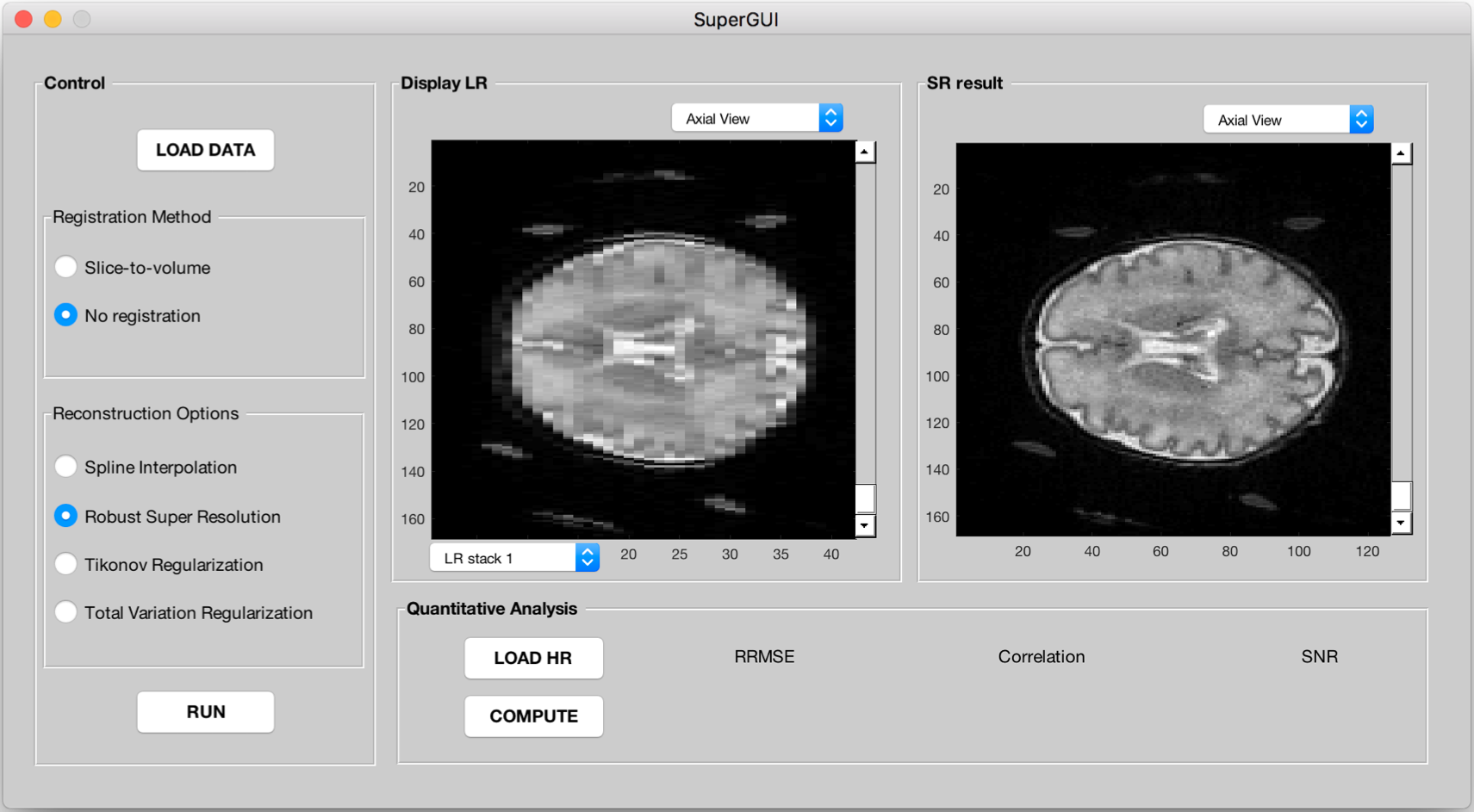Open the SR result Axial View dropdown
Viewport: 1474px width, 812px height.
point(1288,120)
